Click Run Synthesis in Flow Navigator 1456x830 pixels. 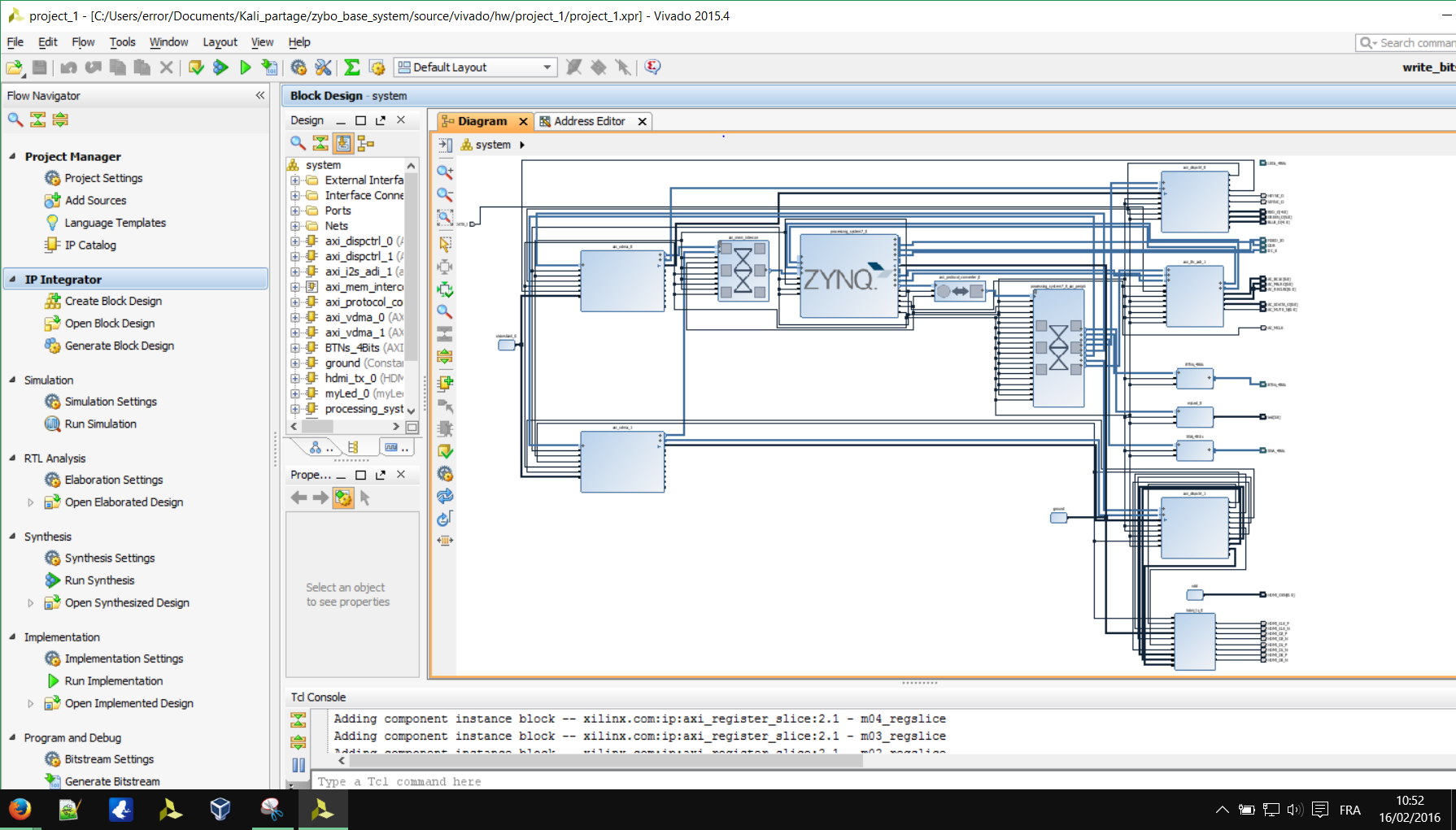[99, 580]
